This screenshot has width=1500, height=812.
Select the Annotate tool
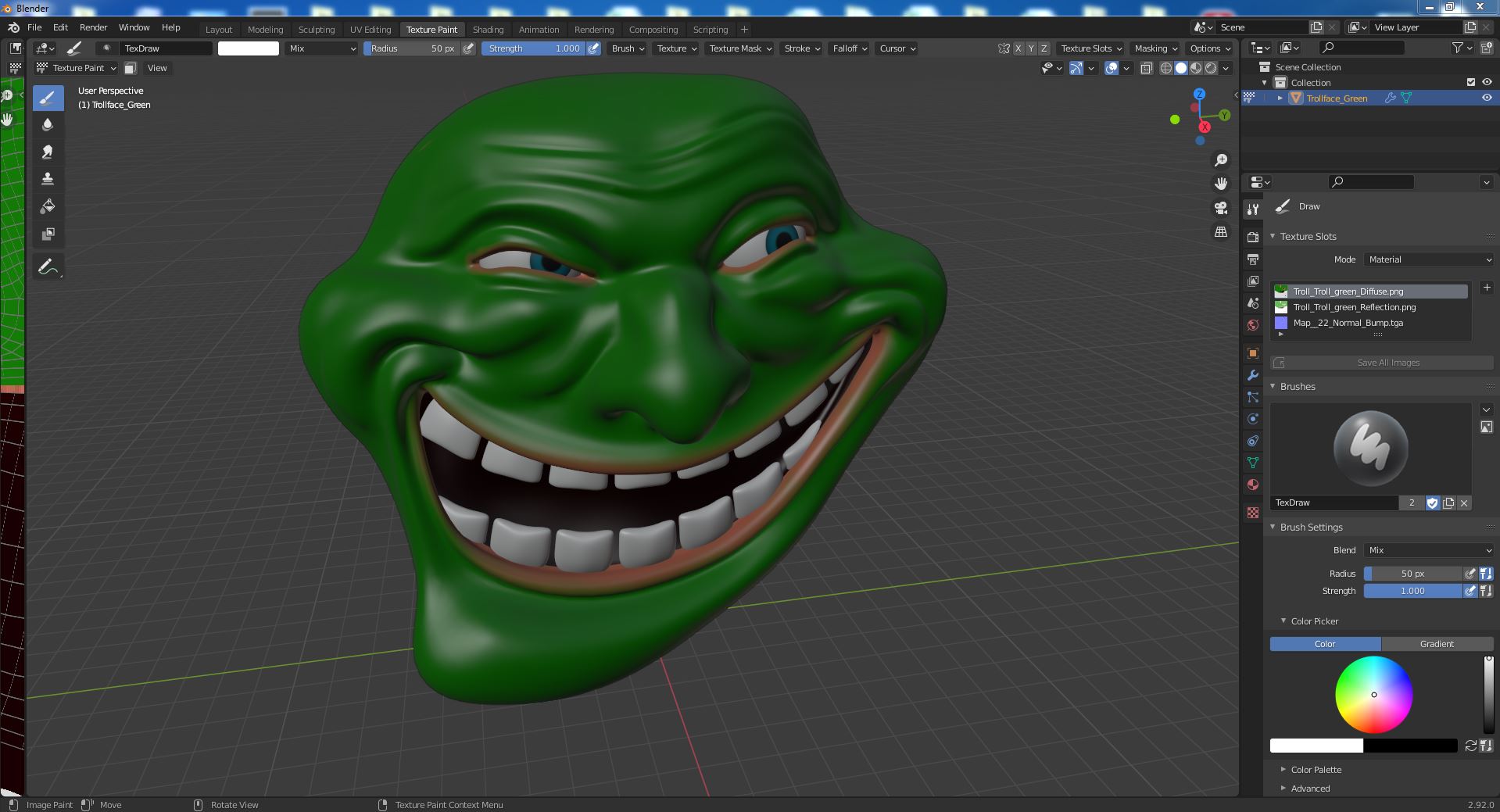pos(48,267)
